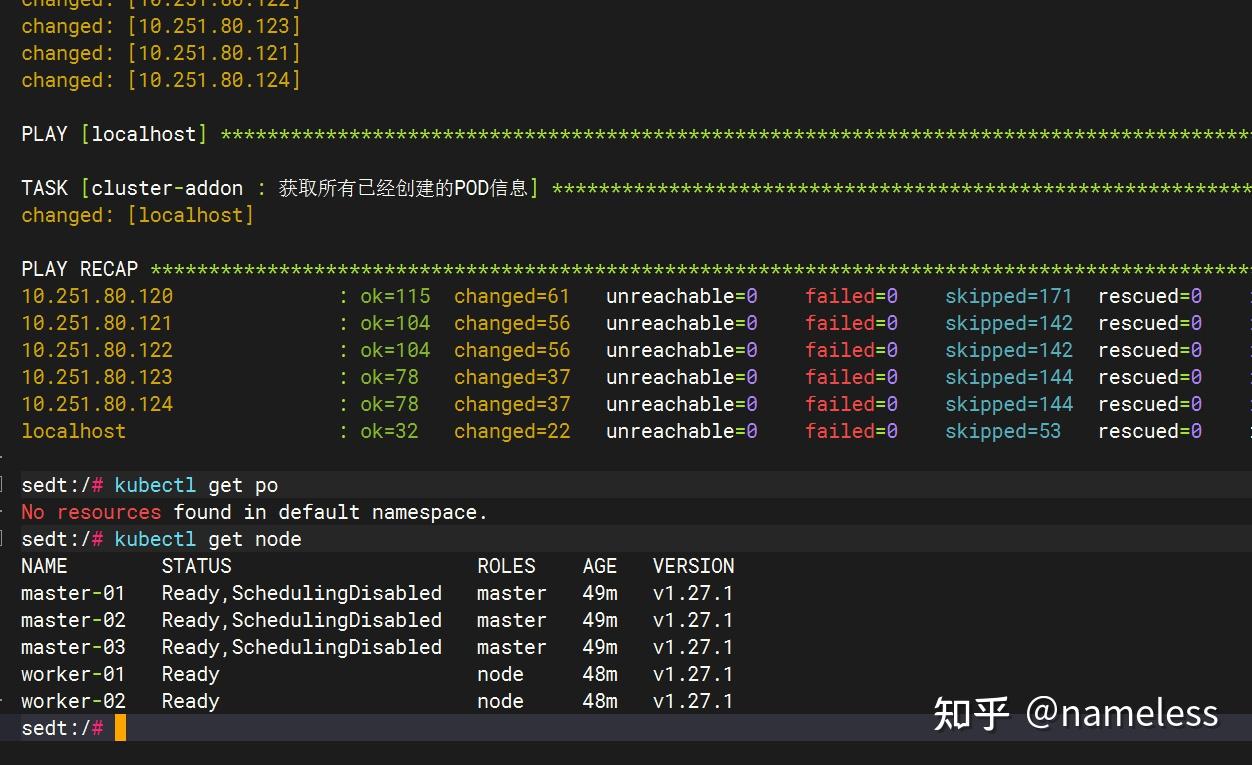The width and height of the screenshot is (1252, 765).
Task: Click the PLAY [localhost] header line
Action: (x=115, y=133)
